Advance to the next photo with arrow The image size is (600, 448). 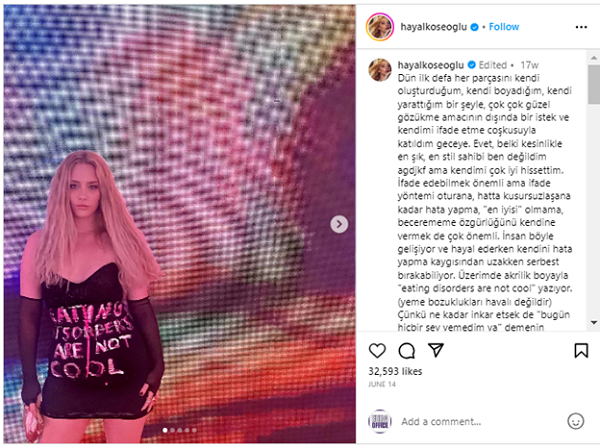[339, 224]
